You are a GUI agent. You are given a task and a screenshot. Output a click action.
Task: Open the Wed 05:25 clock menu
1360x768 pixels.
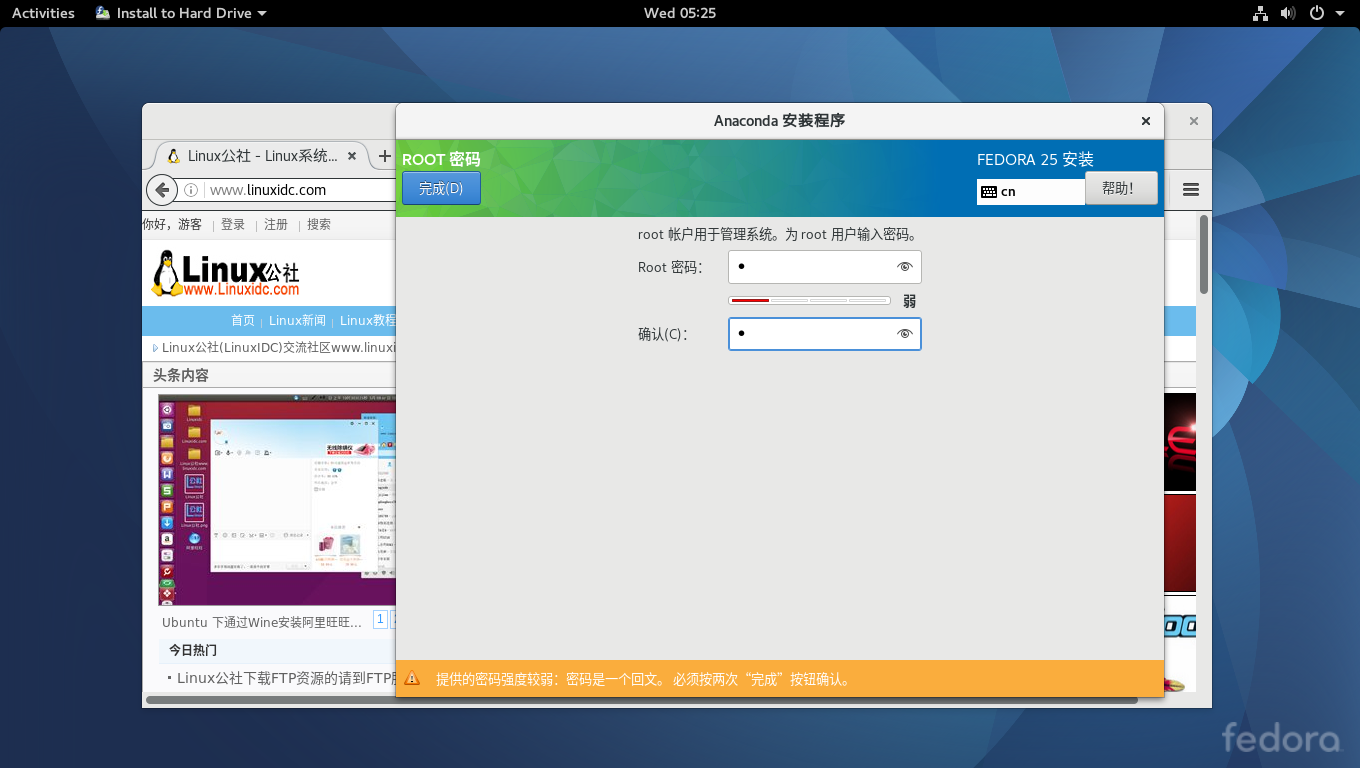[680, 13]
